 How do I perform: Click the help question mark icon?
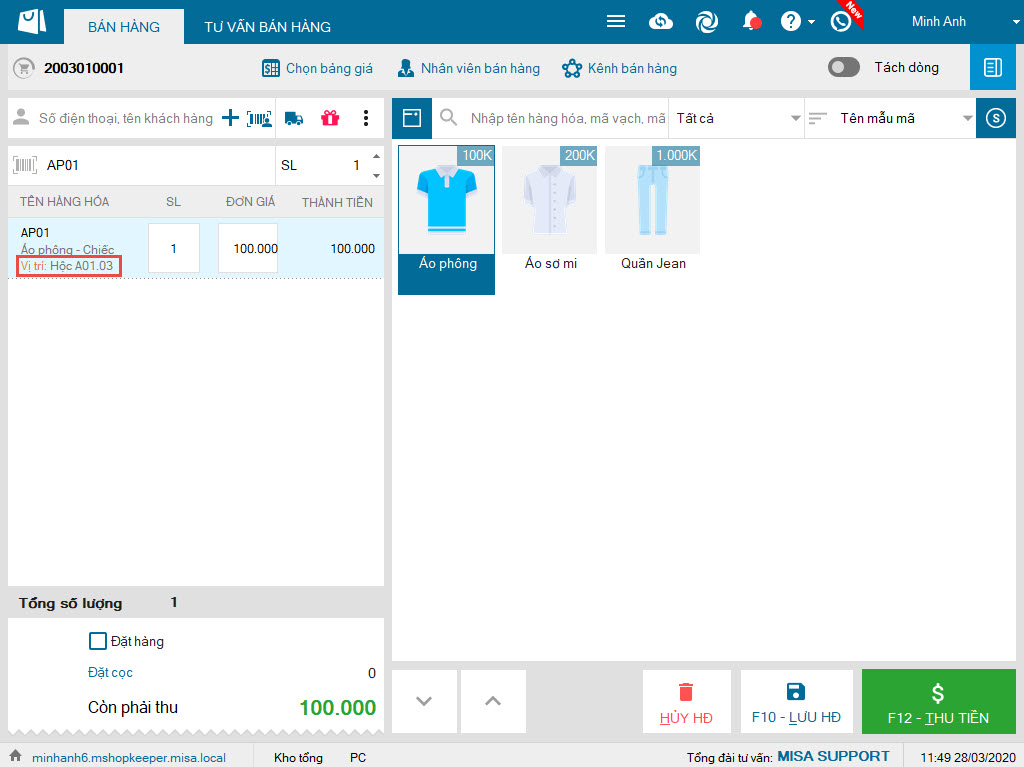(x=790, y=22)
